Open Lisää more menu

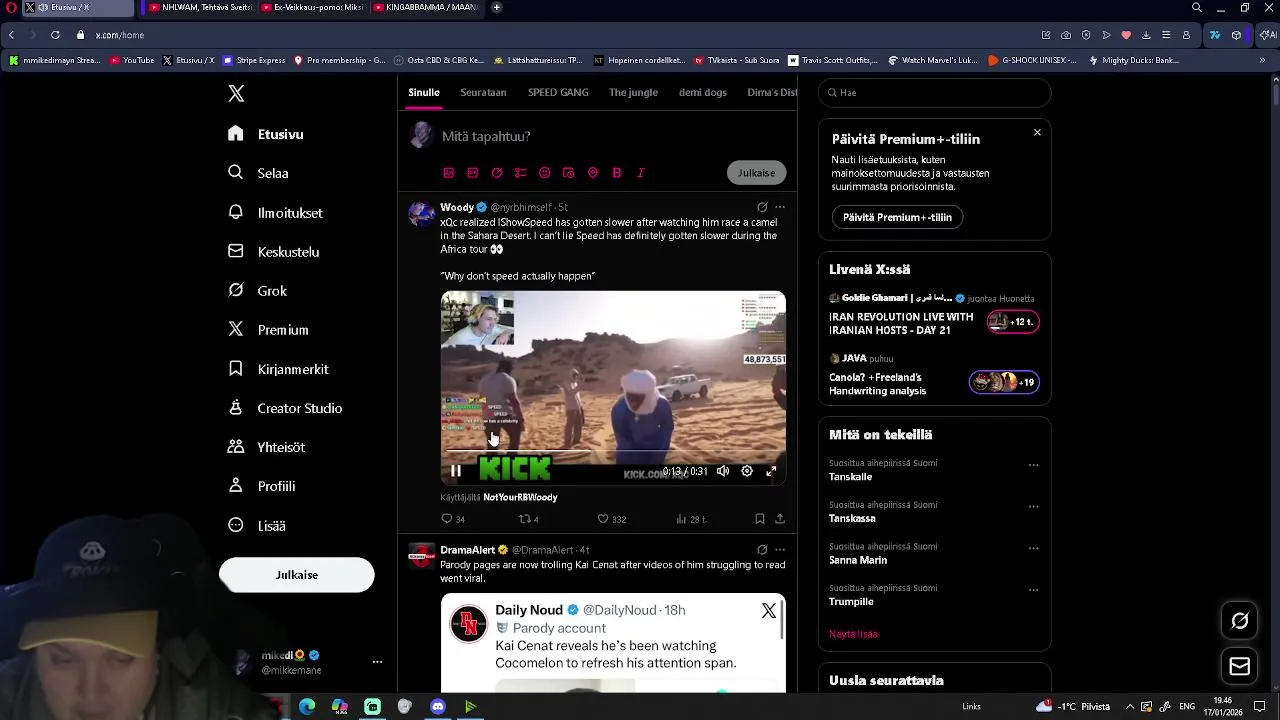tap(257, 525)
